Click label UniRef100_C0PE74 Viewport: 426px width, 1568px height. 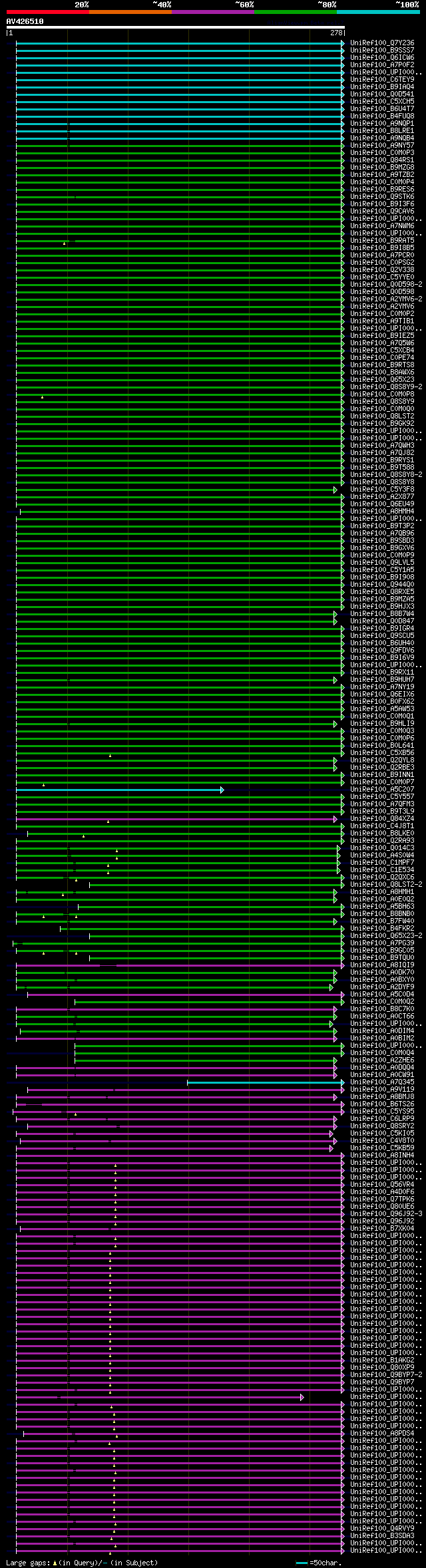382,358
